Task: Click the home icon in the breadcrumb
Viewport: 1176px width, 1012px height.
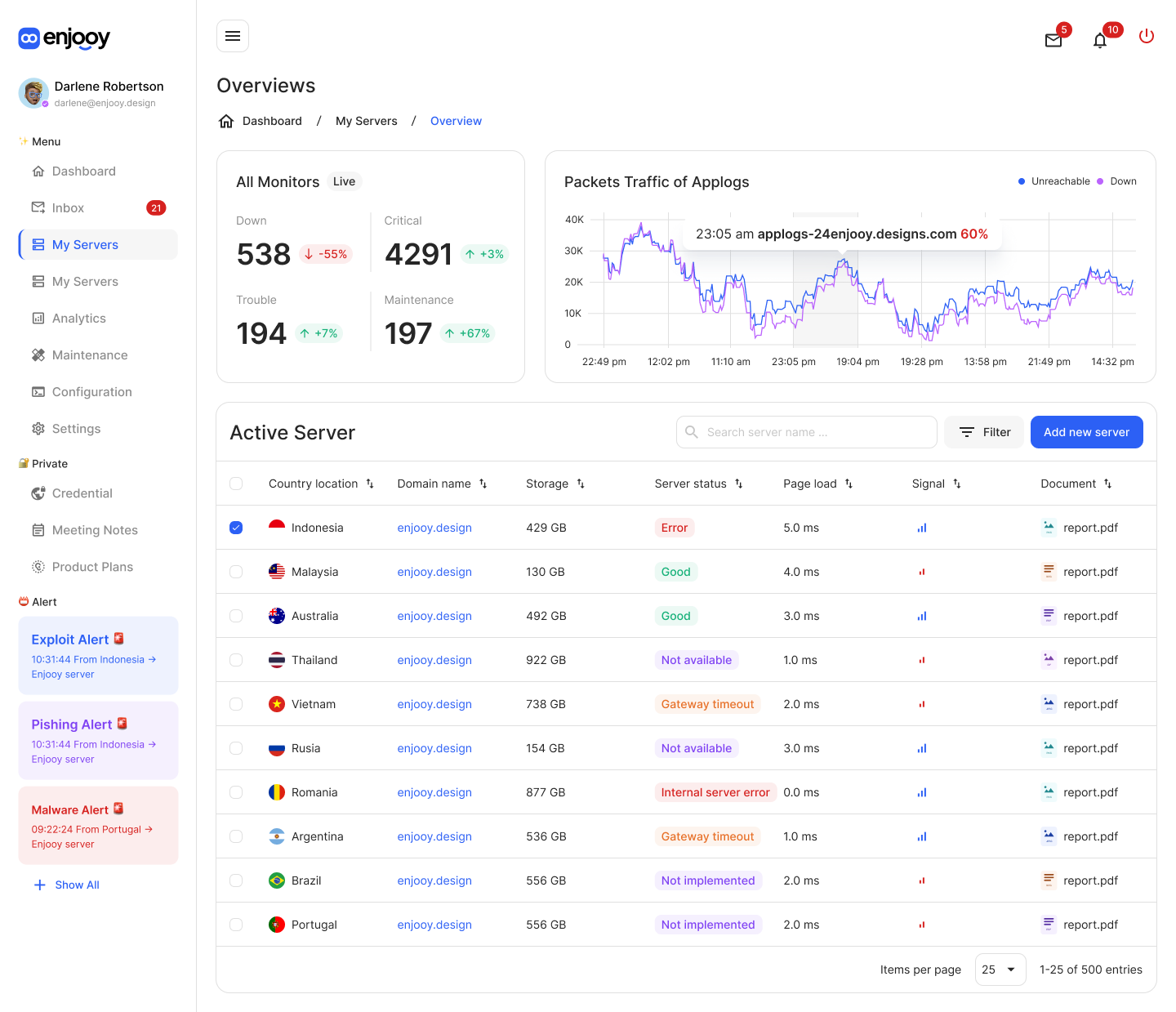Action: pyautogui.click(x=226, y=120)
